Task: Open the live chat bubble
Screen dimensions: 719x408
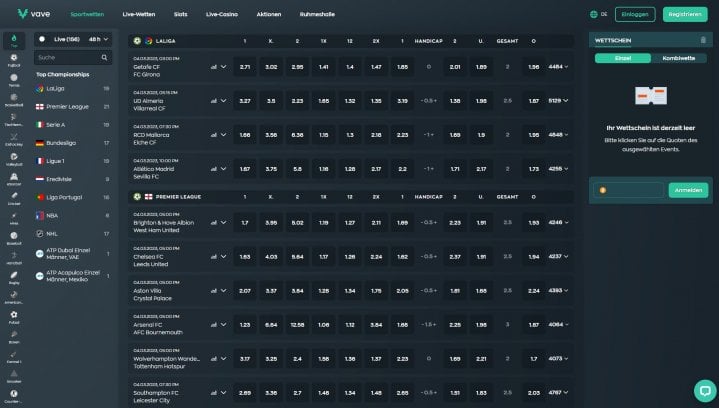Action: click(x=705, y=391)
